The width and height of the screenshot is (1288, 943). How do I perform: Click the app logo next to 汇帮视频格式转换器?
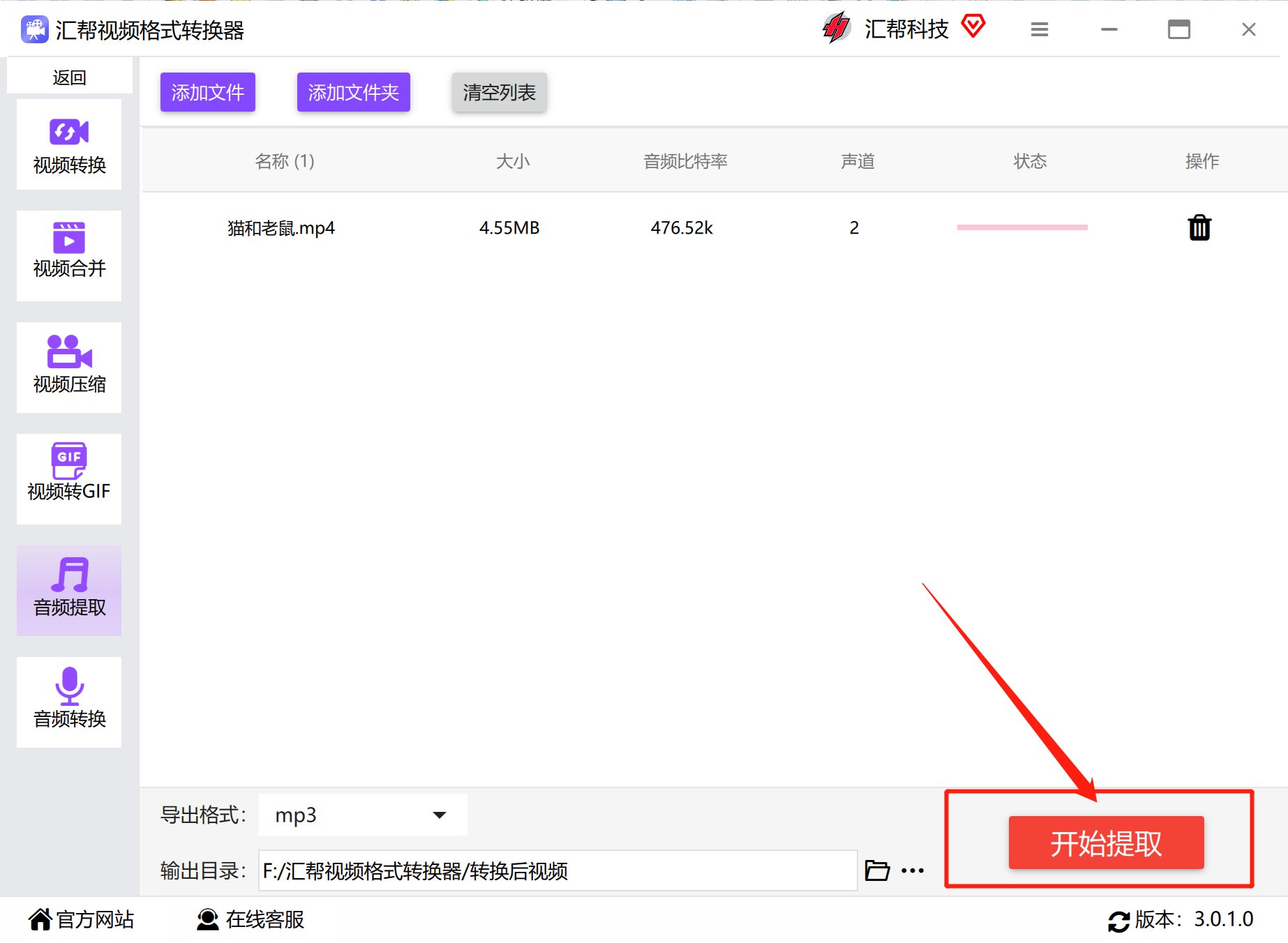tap(35, 30)
